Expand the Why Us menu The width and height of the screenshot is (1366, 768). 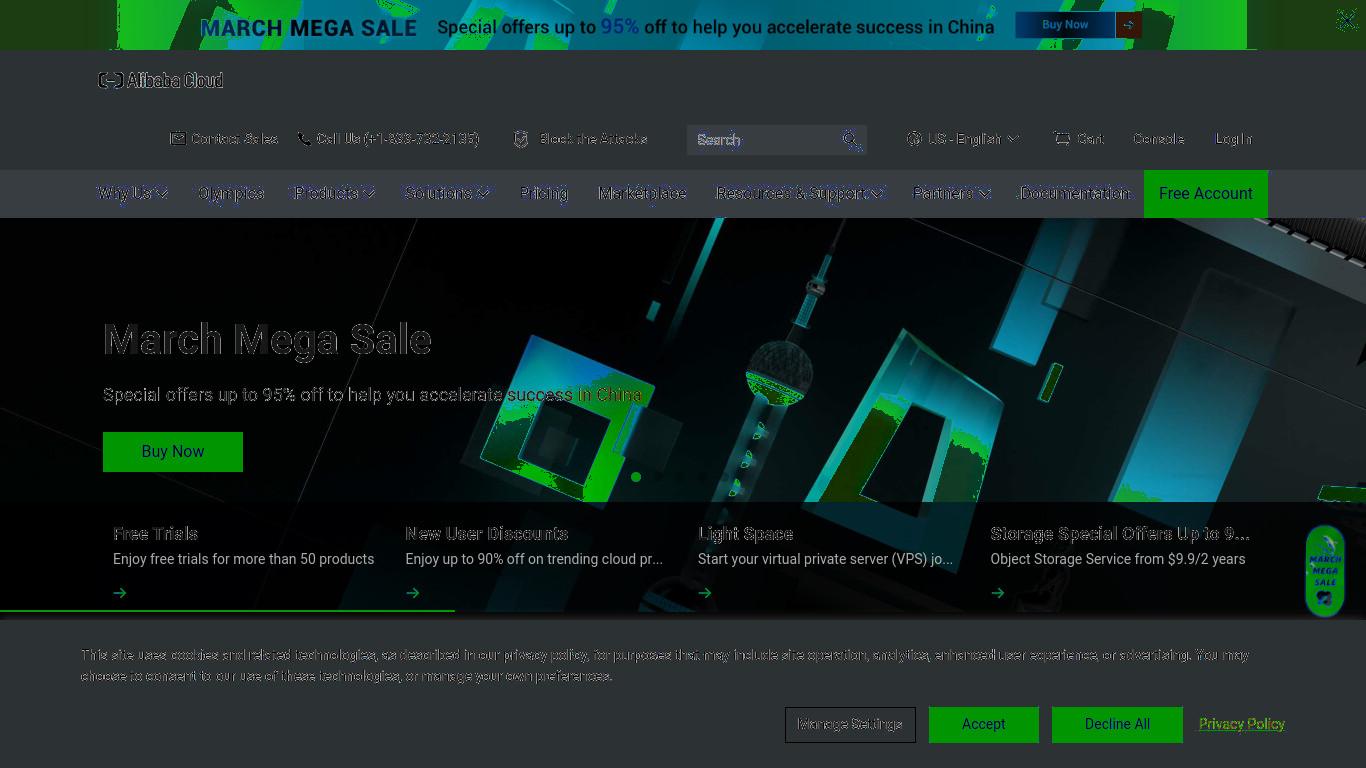pyautogui.click(x=133, y=193)
